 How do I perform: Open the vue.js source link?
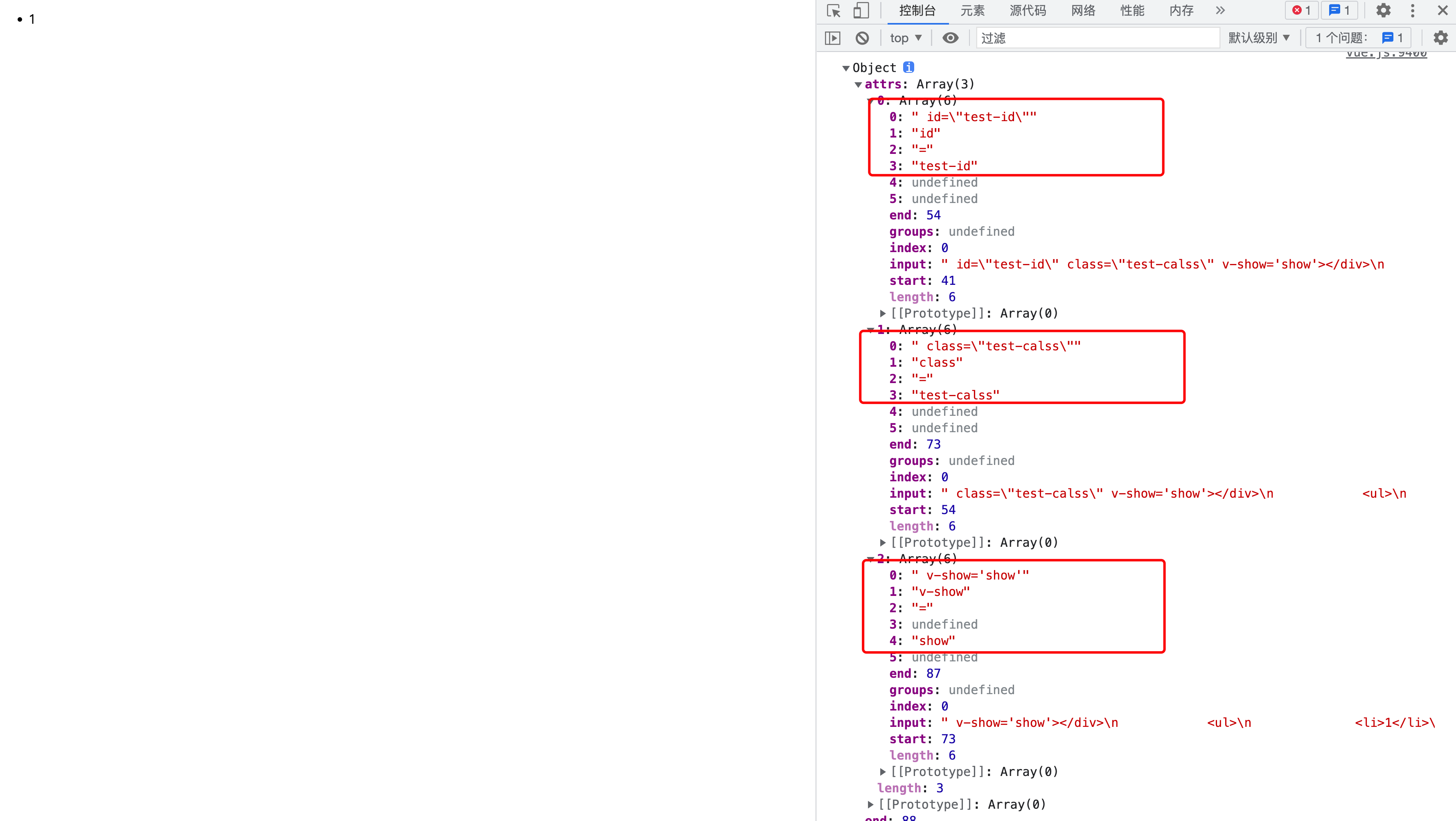click(x=1386, y=54)
